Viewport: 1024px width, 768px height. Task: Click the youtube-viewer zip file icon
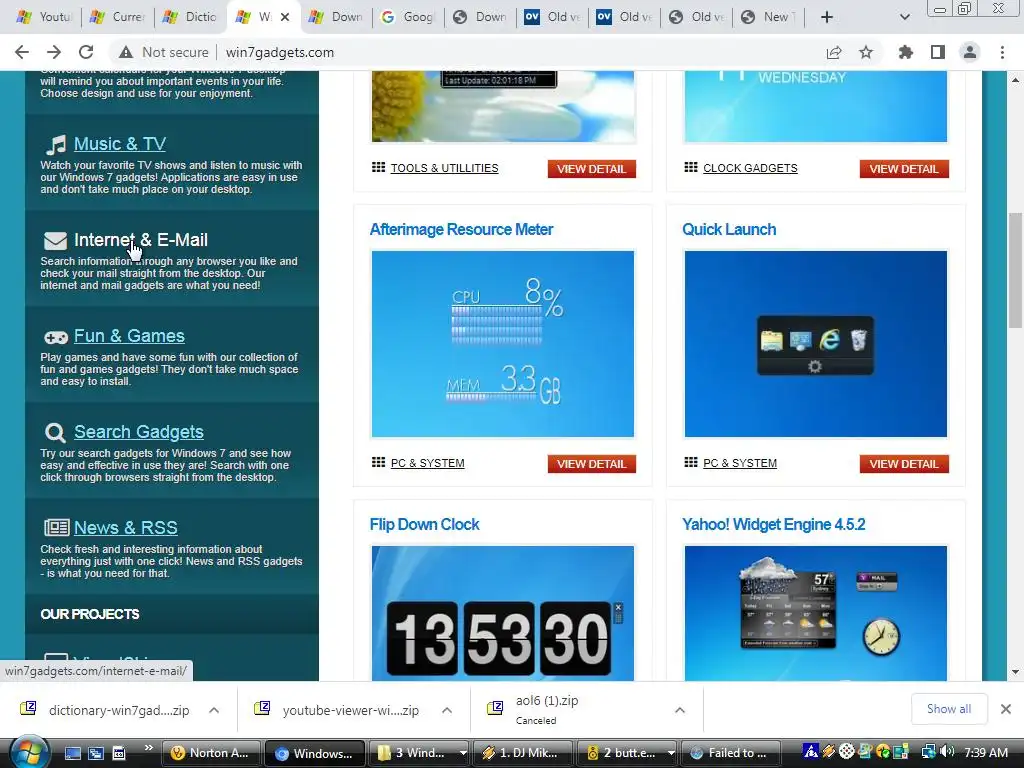[262, 709]
